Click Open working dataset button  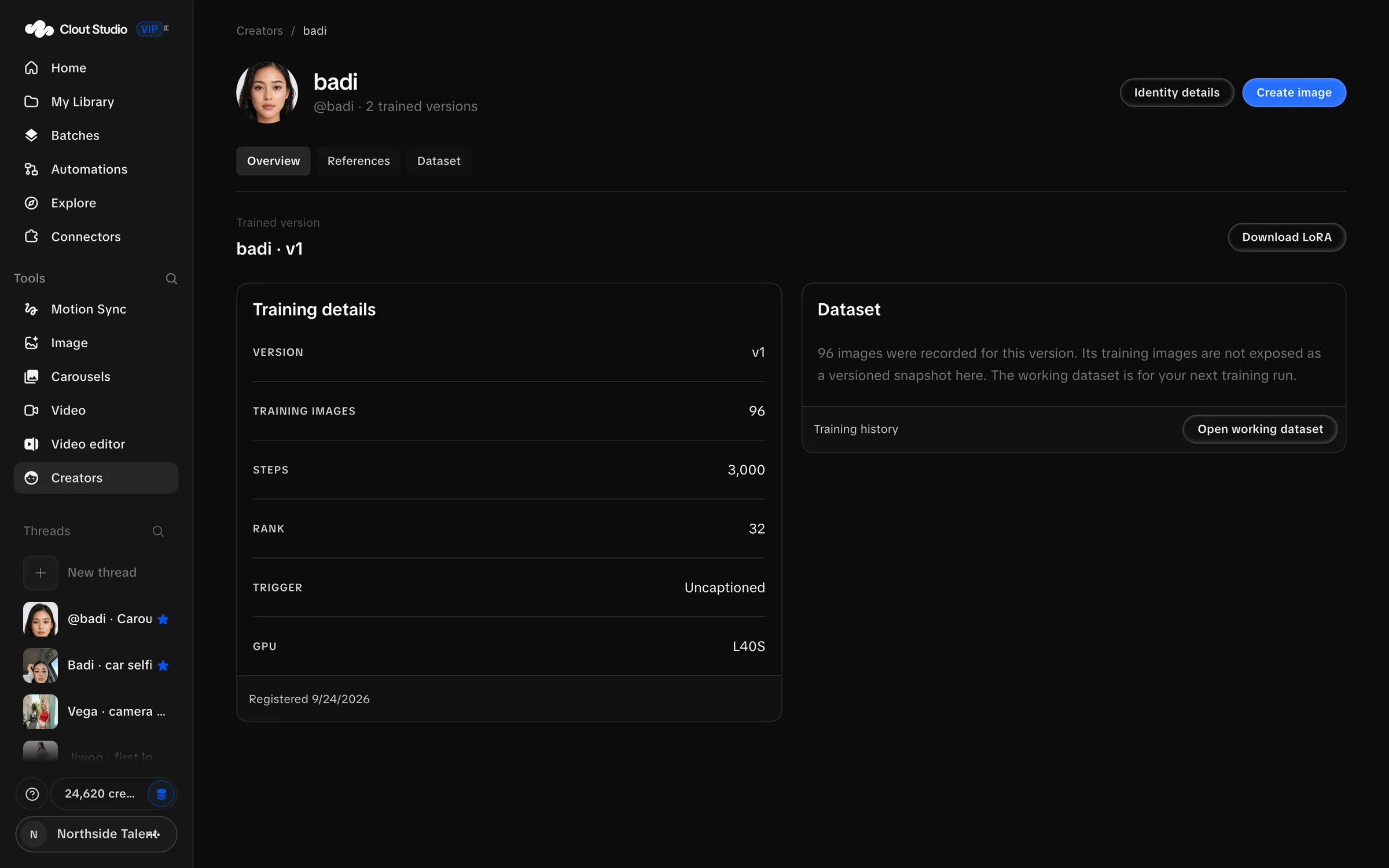point(1260,429)
